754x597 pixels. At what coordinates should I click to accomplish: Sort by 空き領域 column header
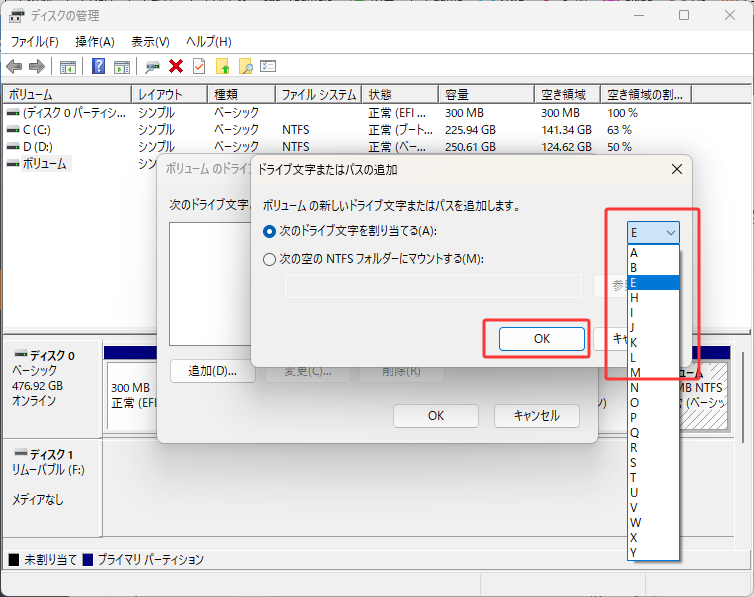pyautogui.click(x=567, y=94)
